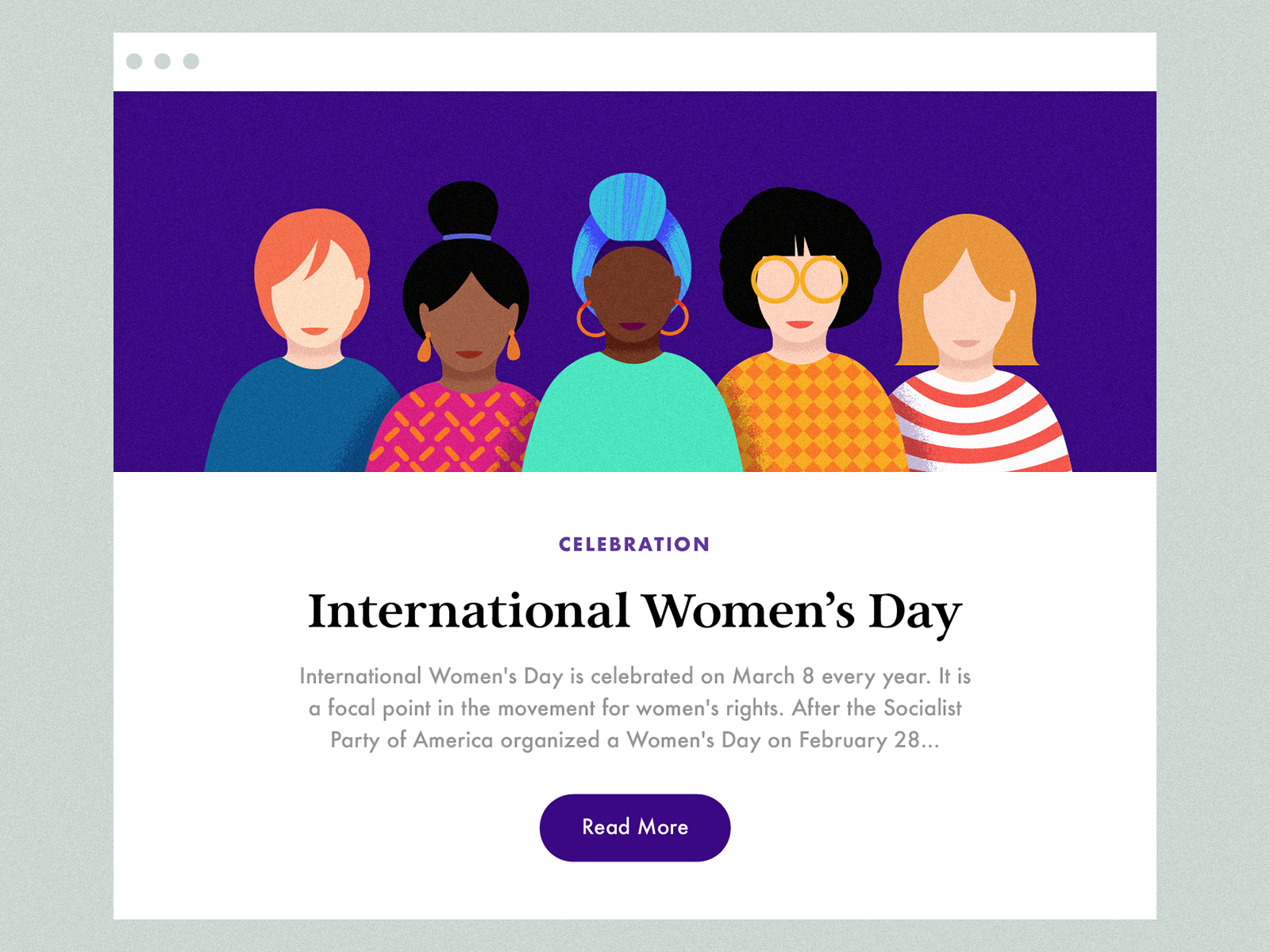
Task: Click the leftmost window control dot
Action: [134, 61]
